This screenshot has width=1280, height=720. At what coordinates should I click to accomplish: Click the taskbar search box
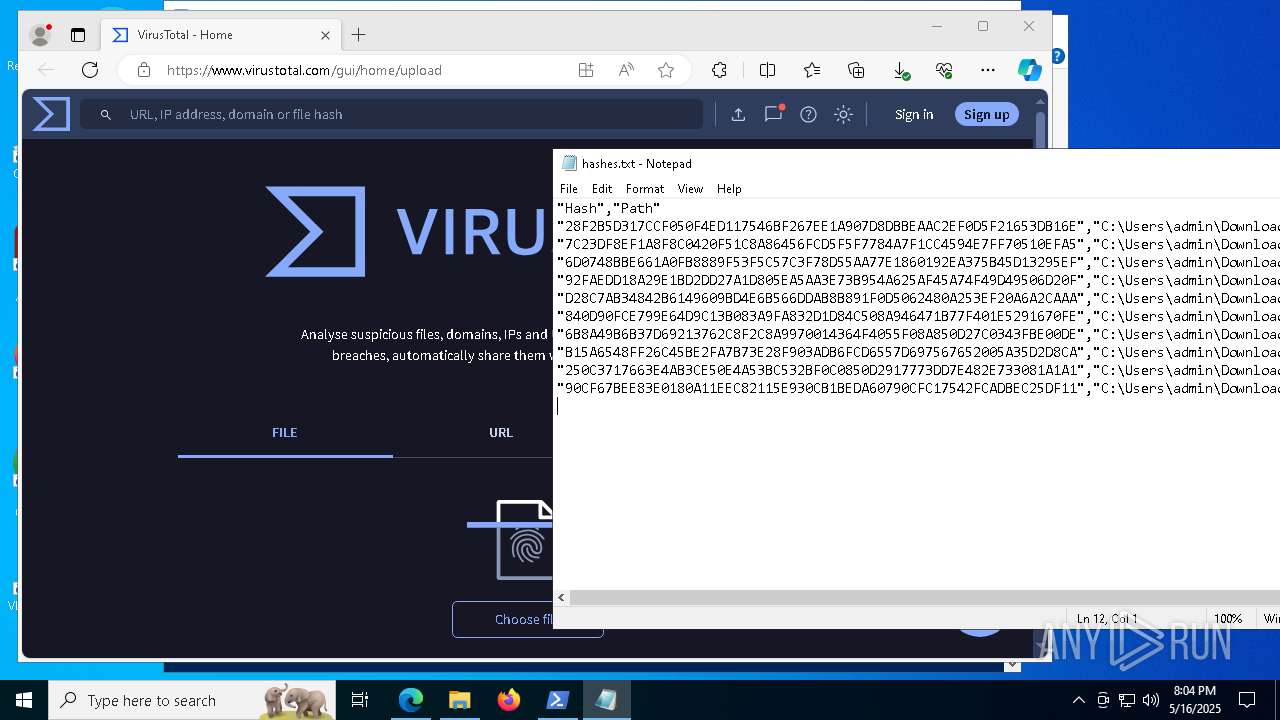[192, 700]
